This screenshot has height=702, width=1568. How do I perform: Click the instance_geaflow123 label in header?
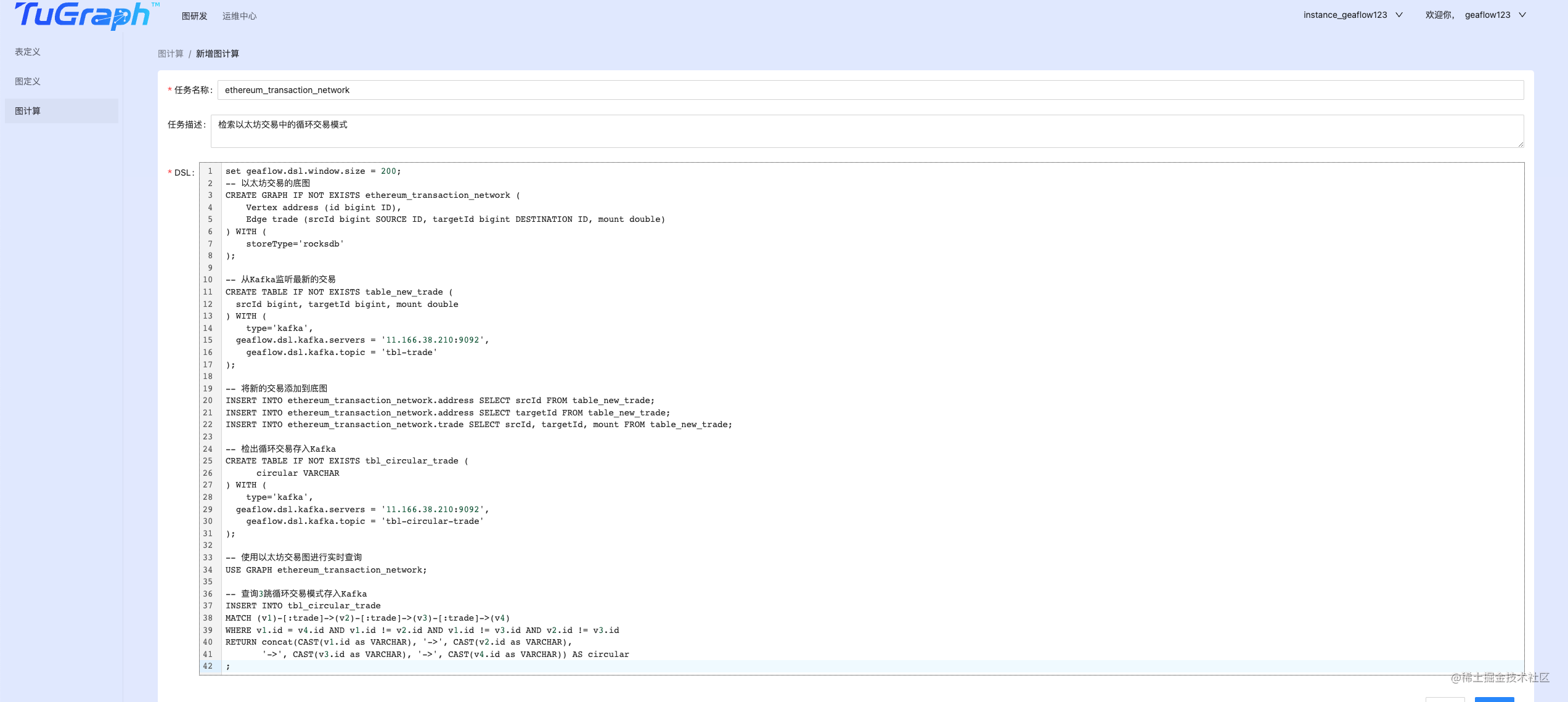coord(1345,15)
